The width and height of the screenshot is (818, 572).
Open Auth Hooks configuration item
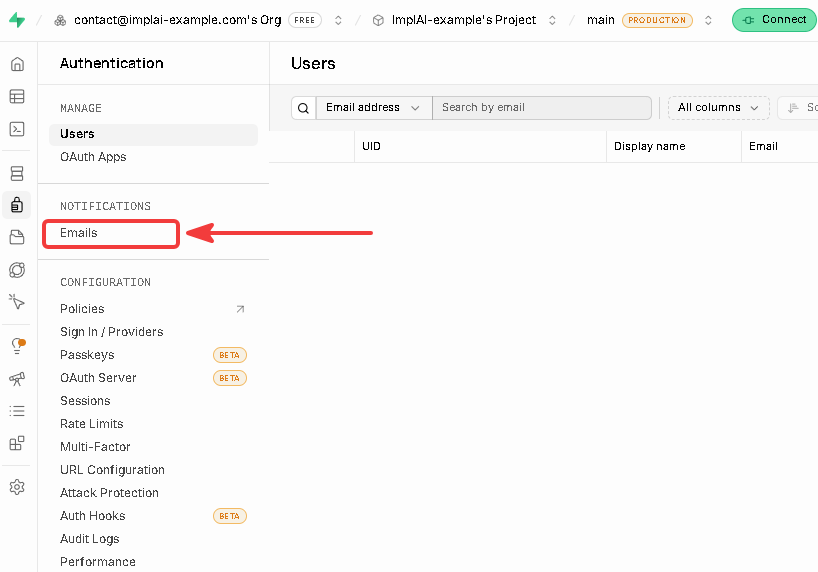coord(92,516)
